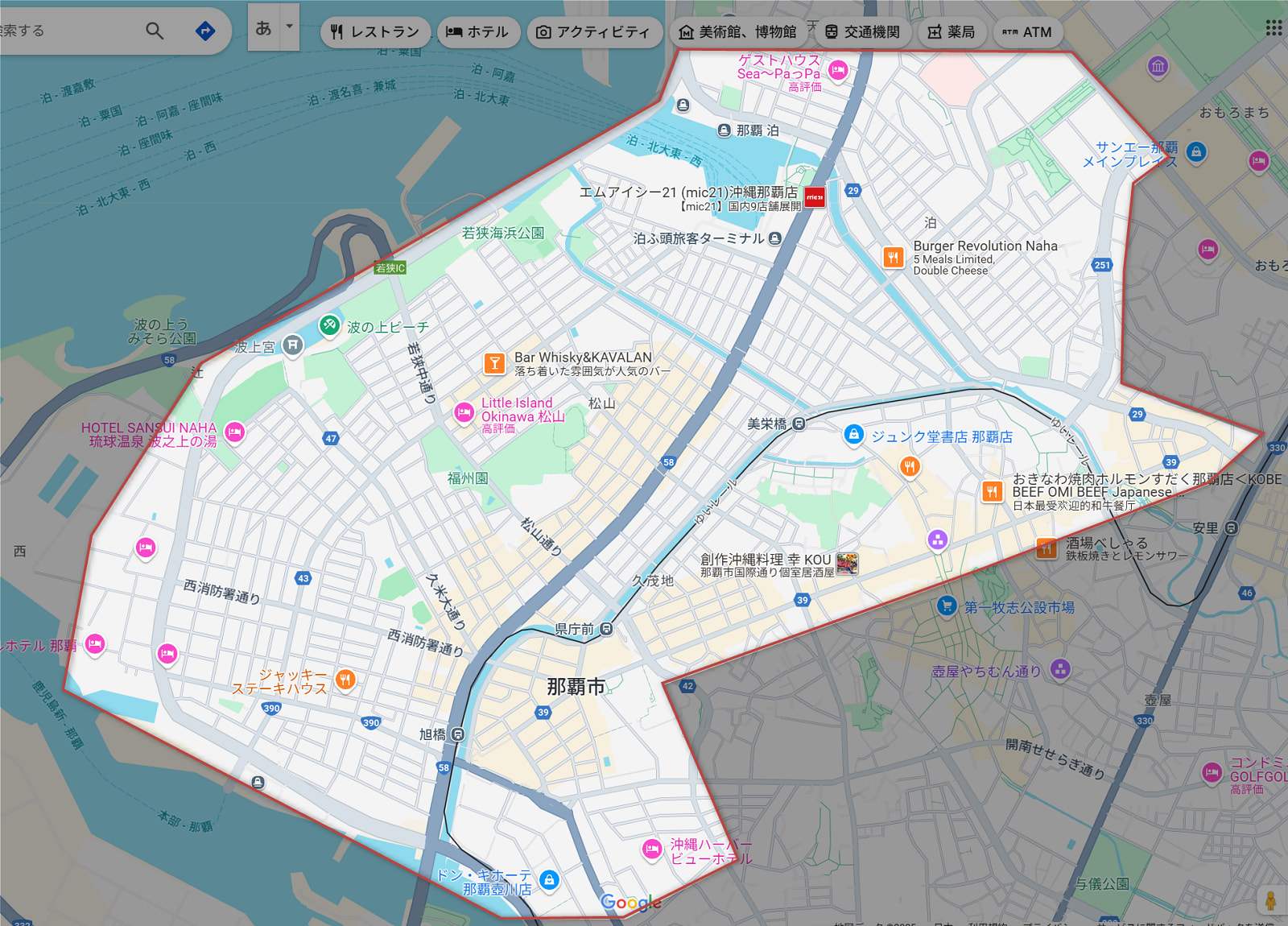This screenshot has height=926, width=1288.
Task: Select サンエー那覇メインプレイス shopping pin
Action: point(1196,151)
